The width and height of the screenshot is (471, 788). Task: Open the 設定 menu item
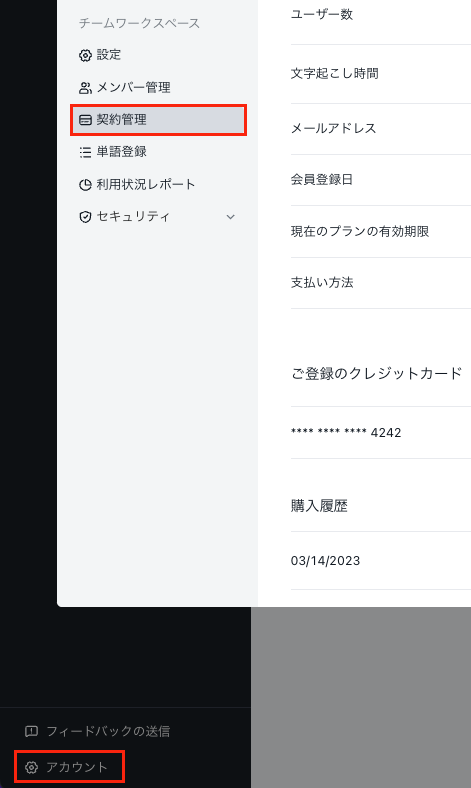[x=109, y=55]
